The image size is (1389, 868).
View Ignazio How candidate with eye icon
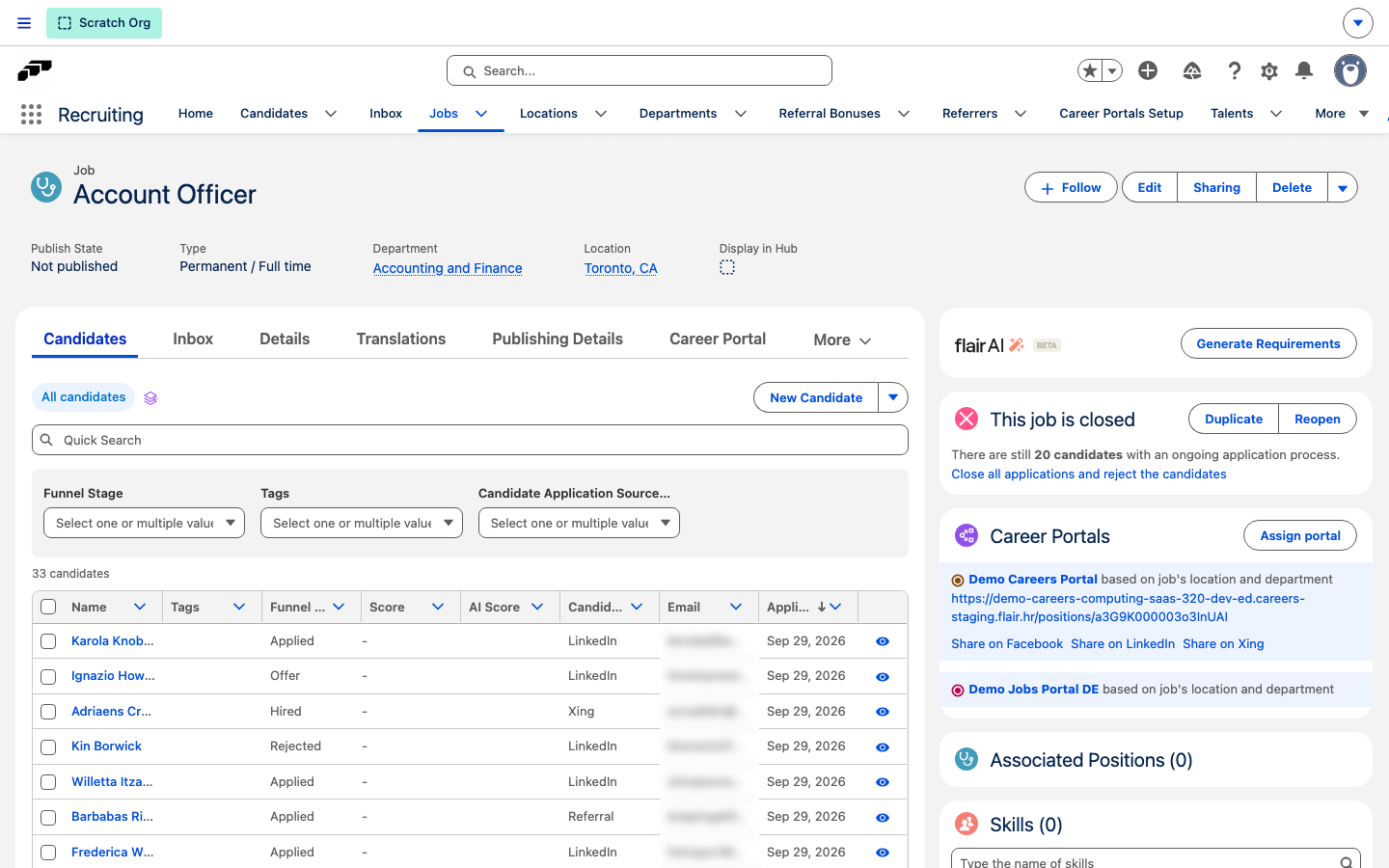883,677
